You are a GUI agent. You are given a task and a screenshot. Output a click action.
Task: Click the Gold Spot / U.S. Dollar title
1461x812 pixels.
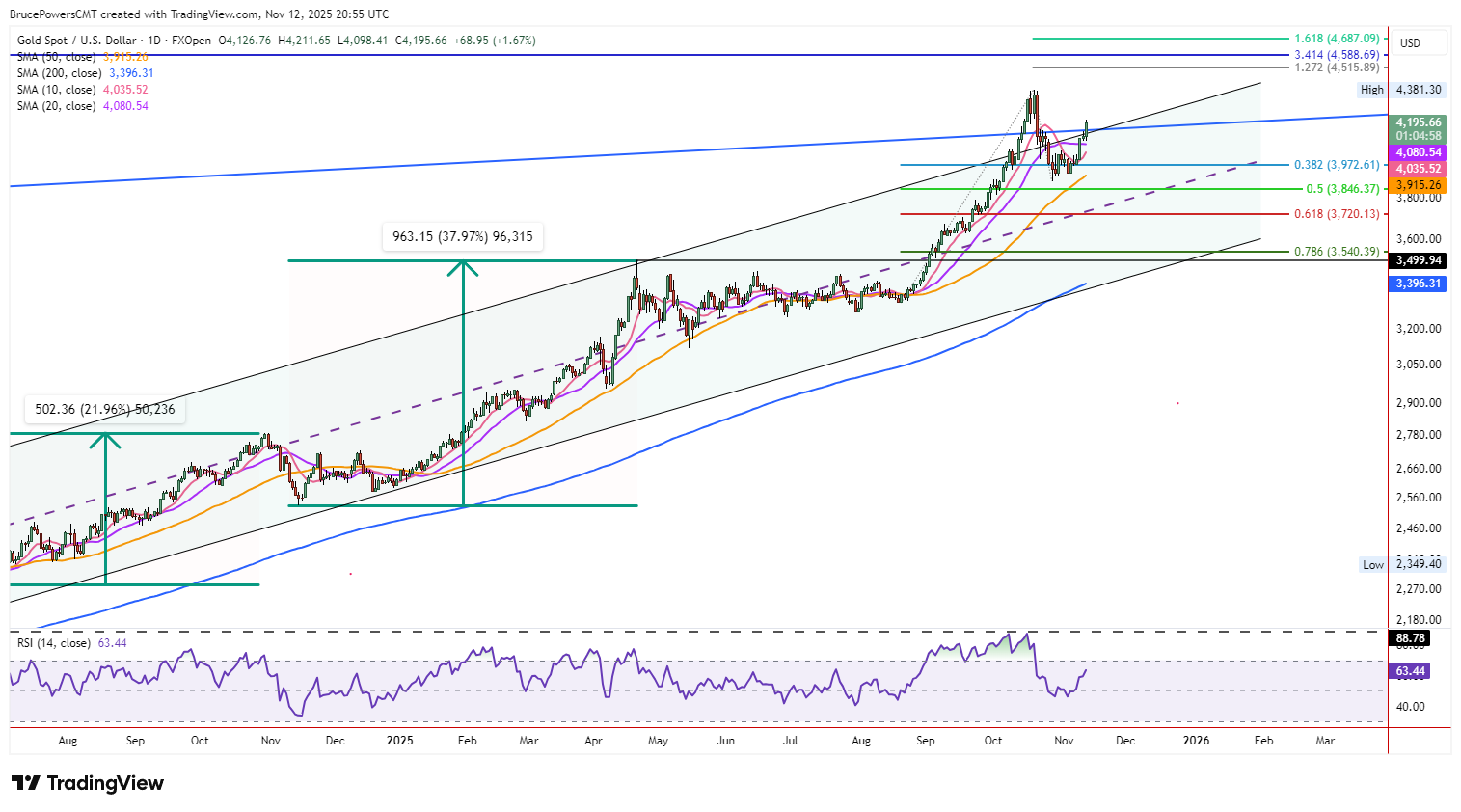pyautogui.click(x=114, y=41)
